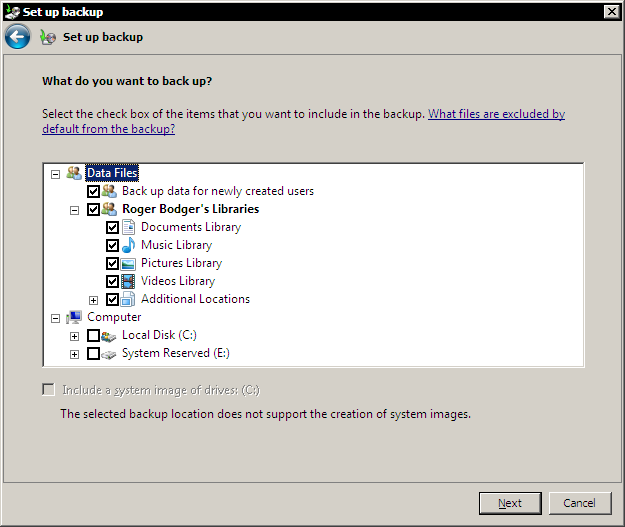Viewport: 625px width, 527px height.
Task: Select the Data Files label
Action: (112, 173)
